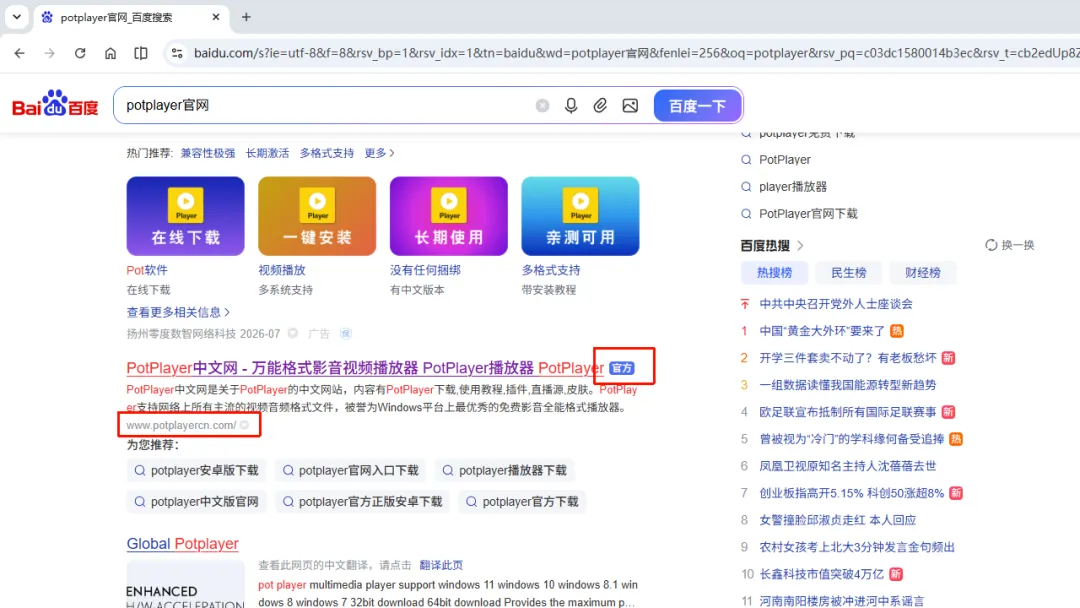Screen dimensions: 1080x608
Task: Open 中共中央召开党外人士座谈会 hot item
Action: click(835, 304)
